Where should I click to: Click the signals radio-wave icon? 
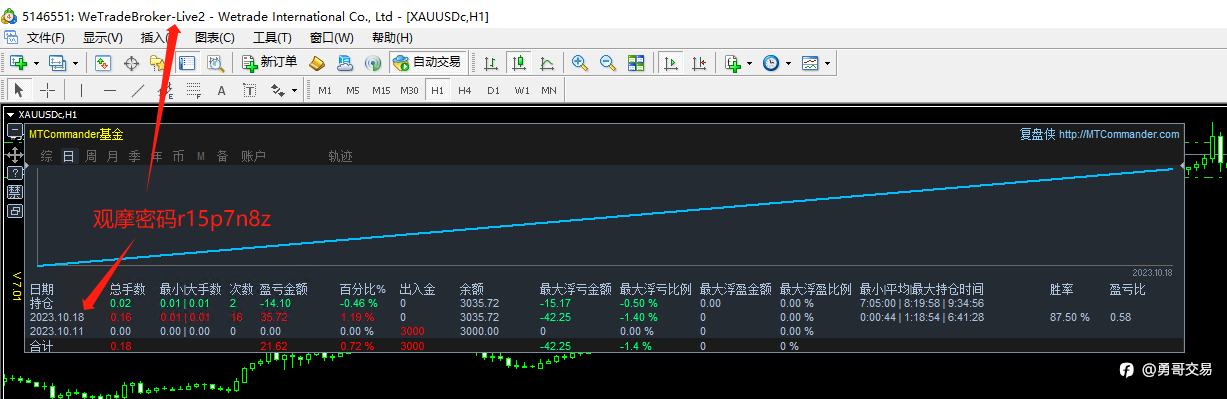[372, 62]
